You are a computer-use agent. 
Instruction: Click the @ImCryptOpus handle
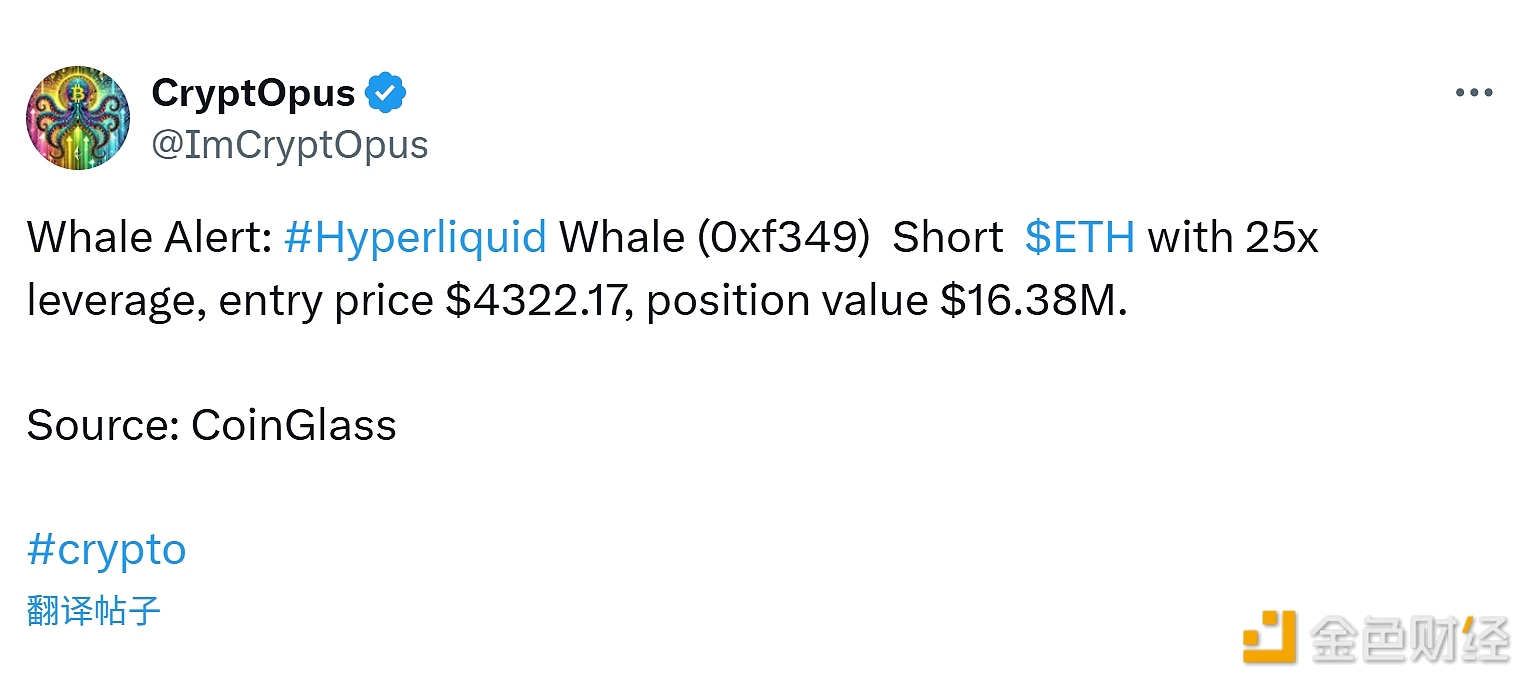pyautogui.click(x=290, y=145)
